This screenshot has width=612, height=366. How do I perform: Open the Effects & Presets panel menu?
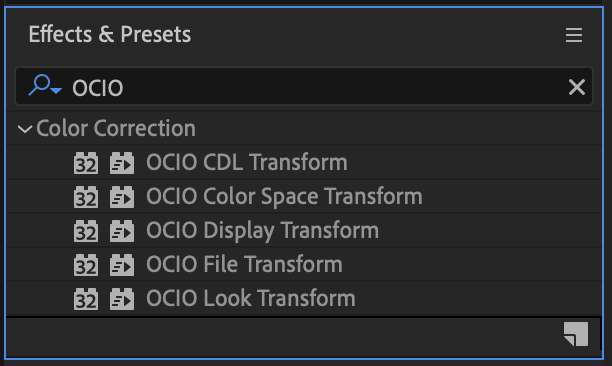click(x=574, y=35)
